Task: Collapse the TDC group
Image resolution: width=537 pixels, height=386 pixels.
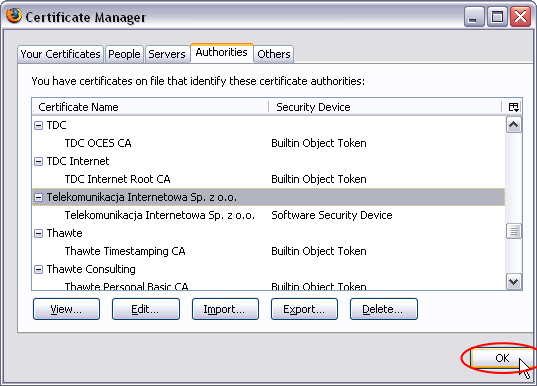Action: [x=38, y=125]
